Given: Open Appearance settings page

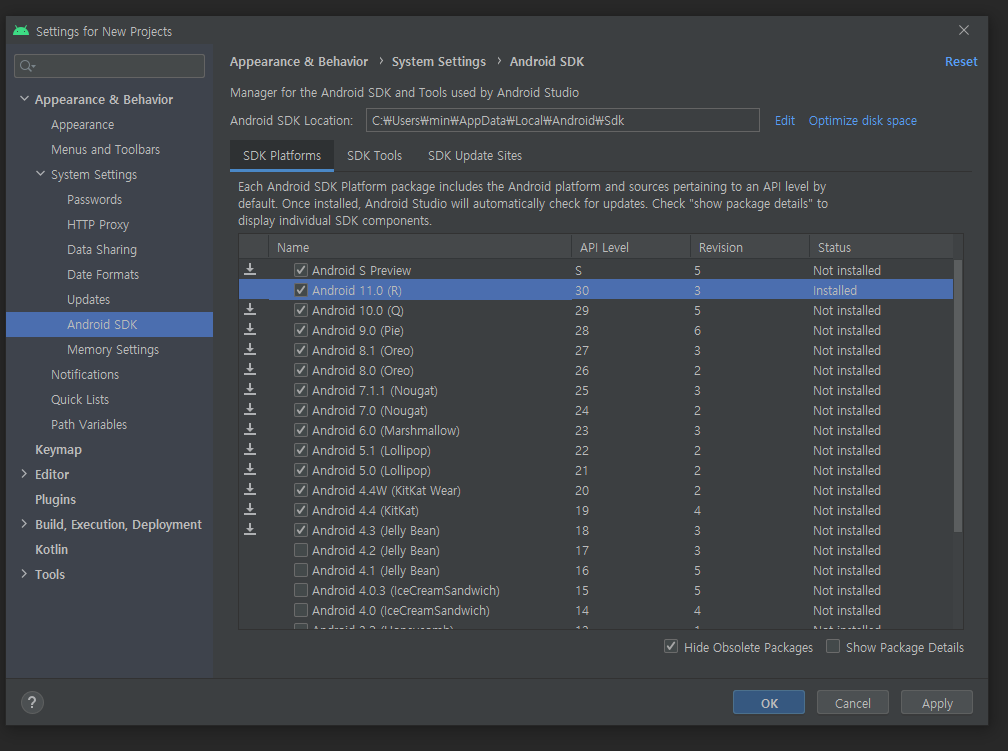Looking at the screenshot, I should tap(82, 125).
